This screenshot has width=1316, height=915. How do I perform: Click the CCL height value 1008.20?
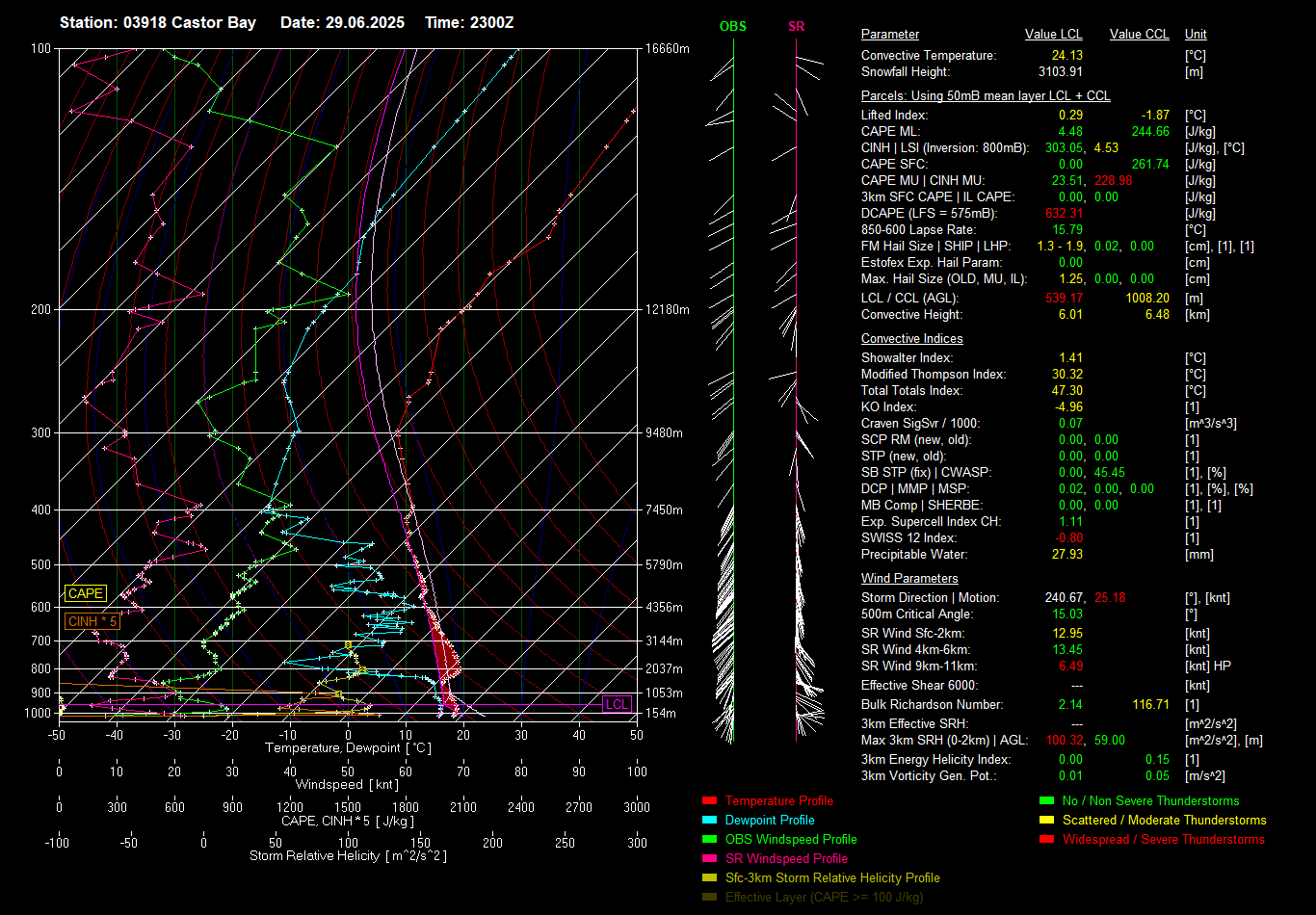click(1146, 298)
